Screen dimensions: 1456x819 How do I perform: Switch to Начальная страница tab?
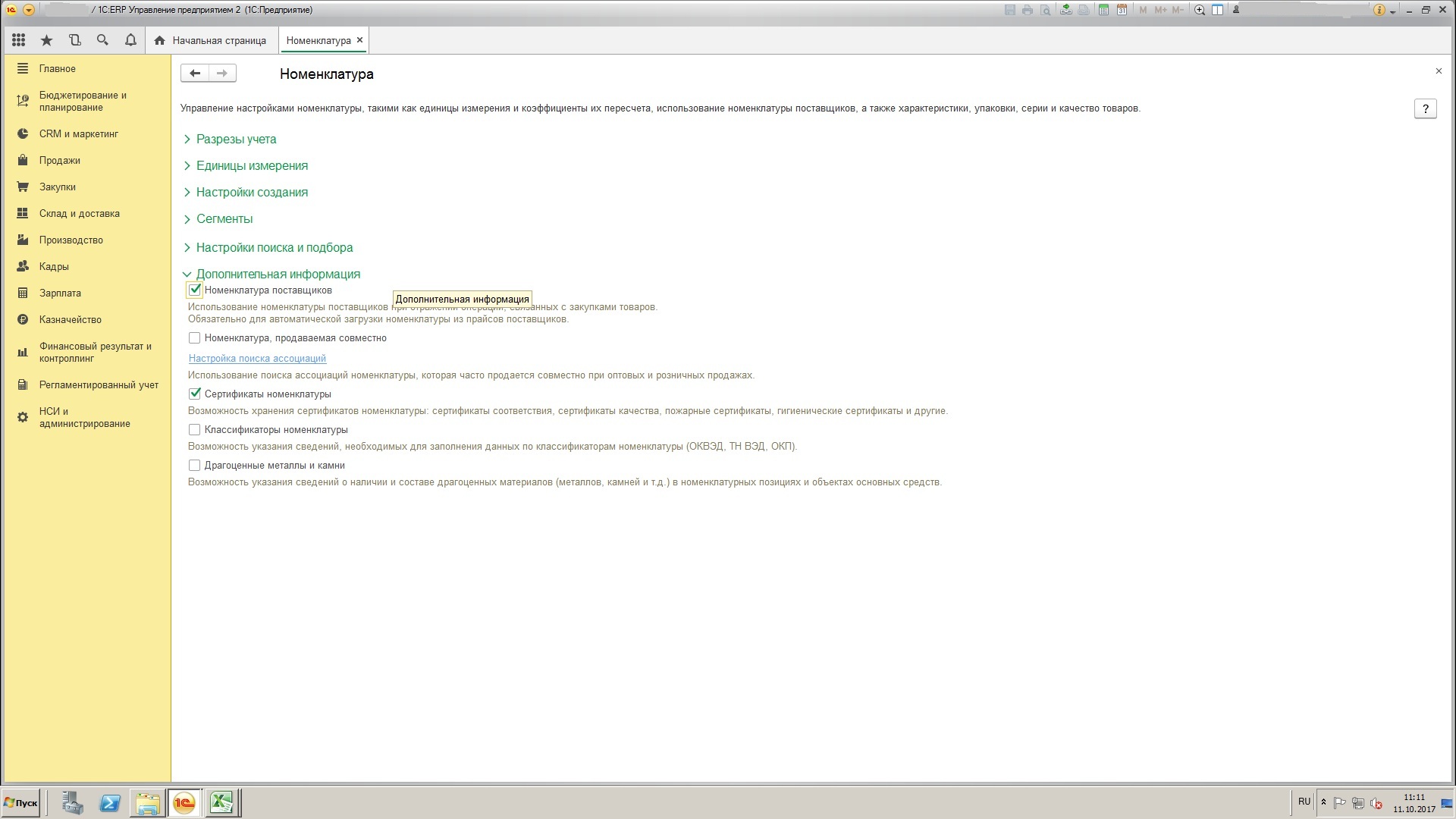[211, 40]
